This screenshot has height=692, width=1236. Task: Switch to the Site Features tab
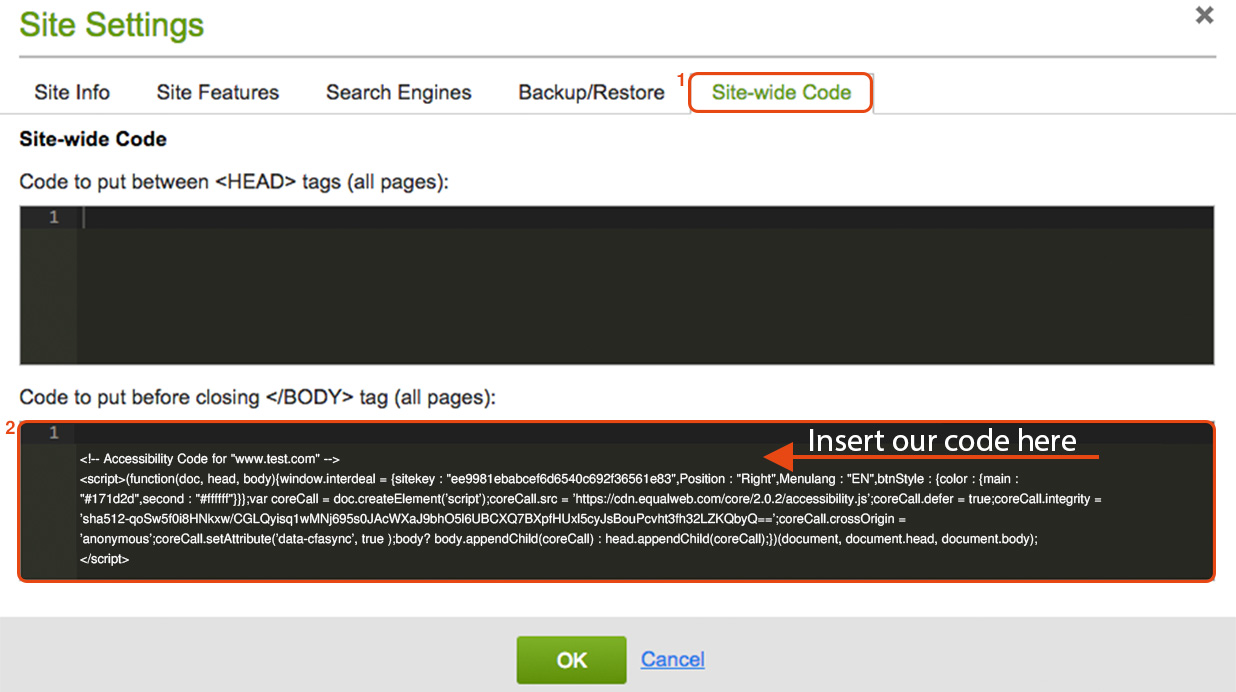pos(218,92)
